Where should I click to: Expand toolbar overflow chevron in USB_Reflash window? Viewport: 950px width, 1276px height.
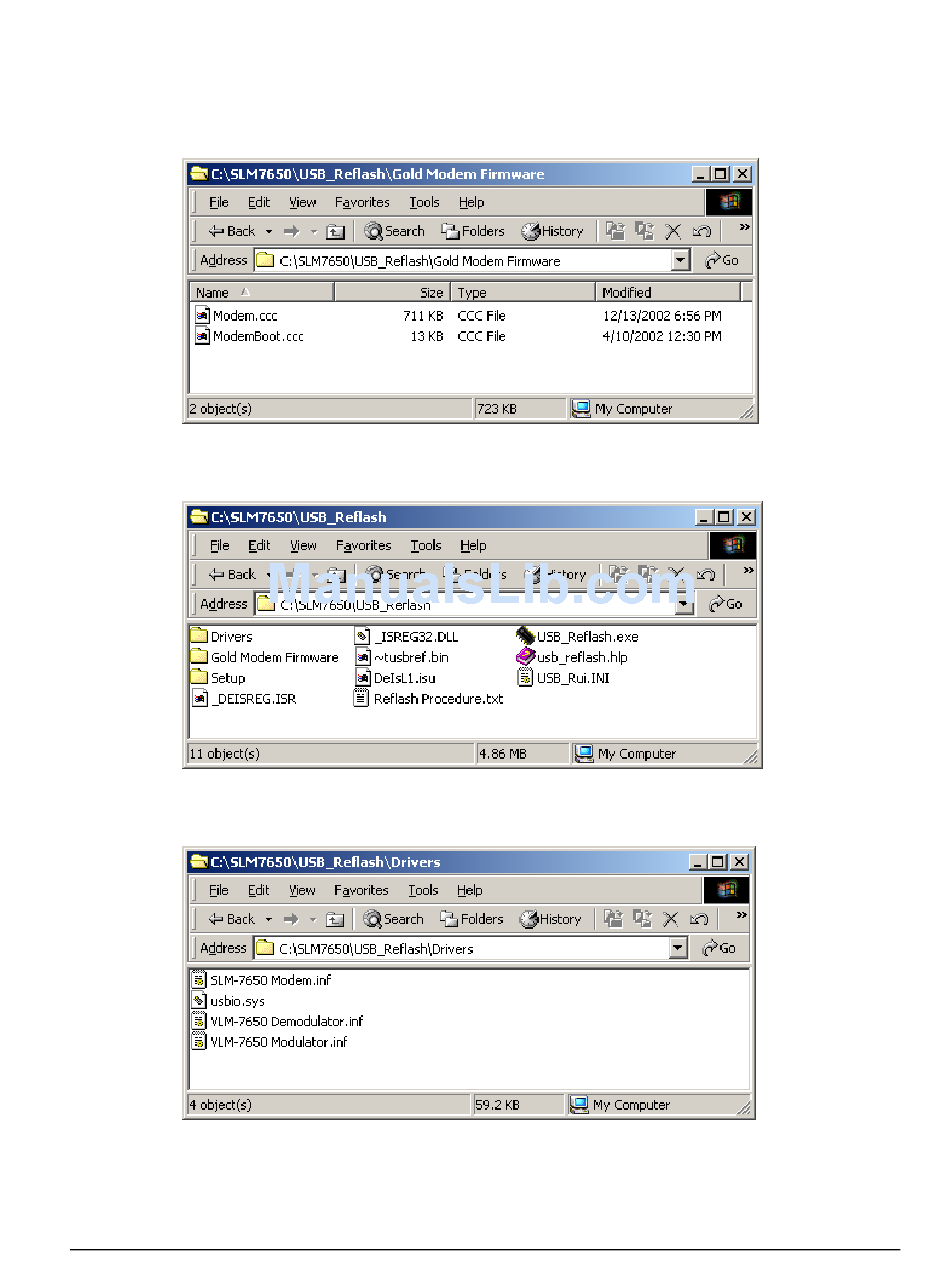tap(748, 571)
